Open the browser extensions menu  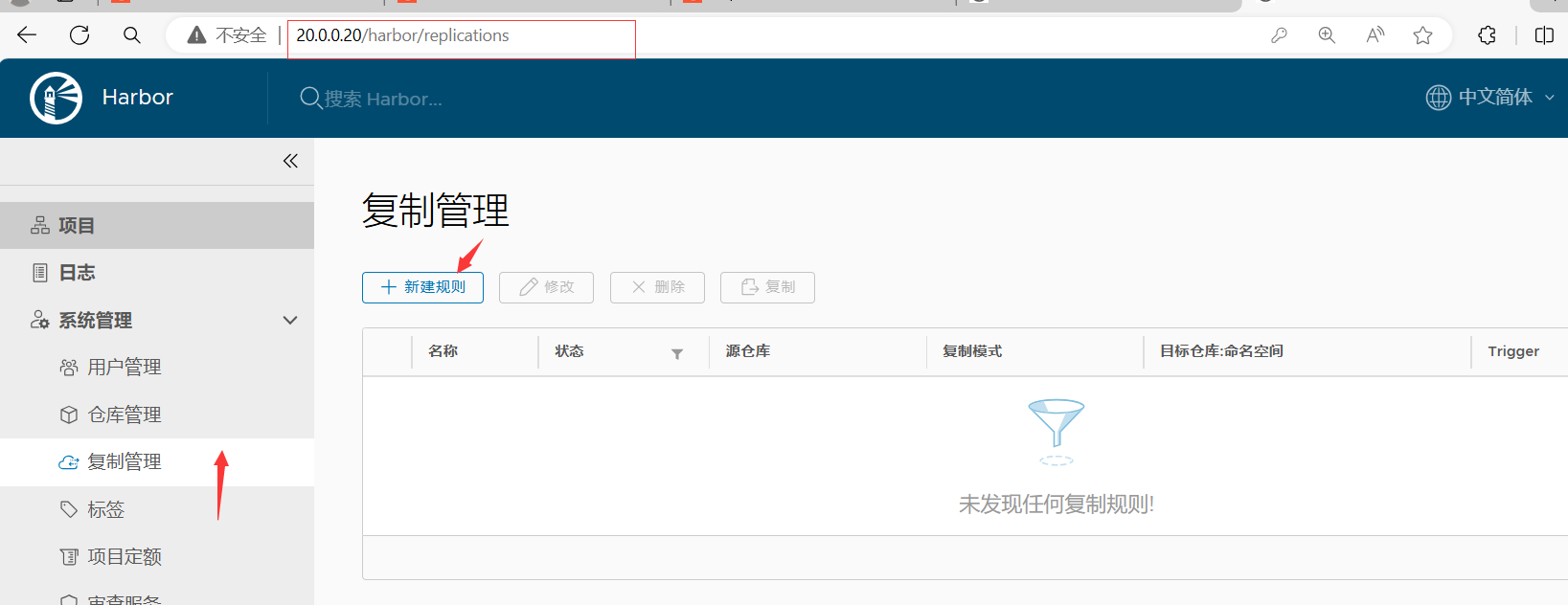click(1487, 35)
